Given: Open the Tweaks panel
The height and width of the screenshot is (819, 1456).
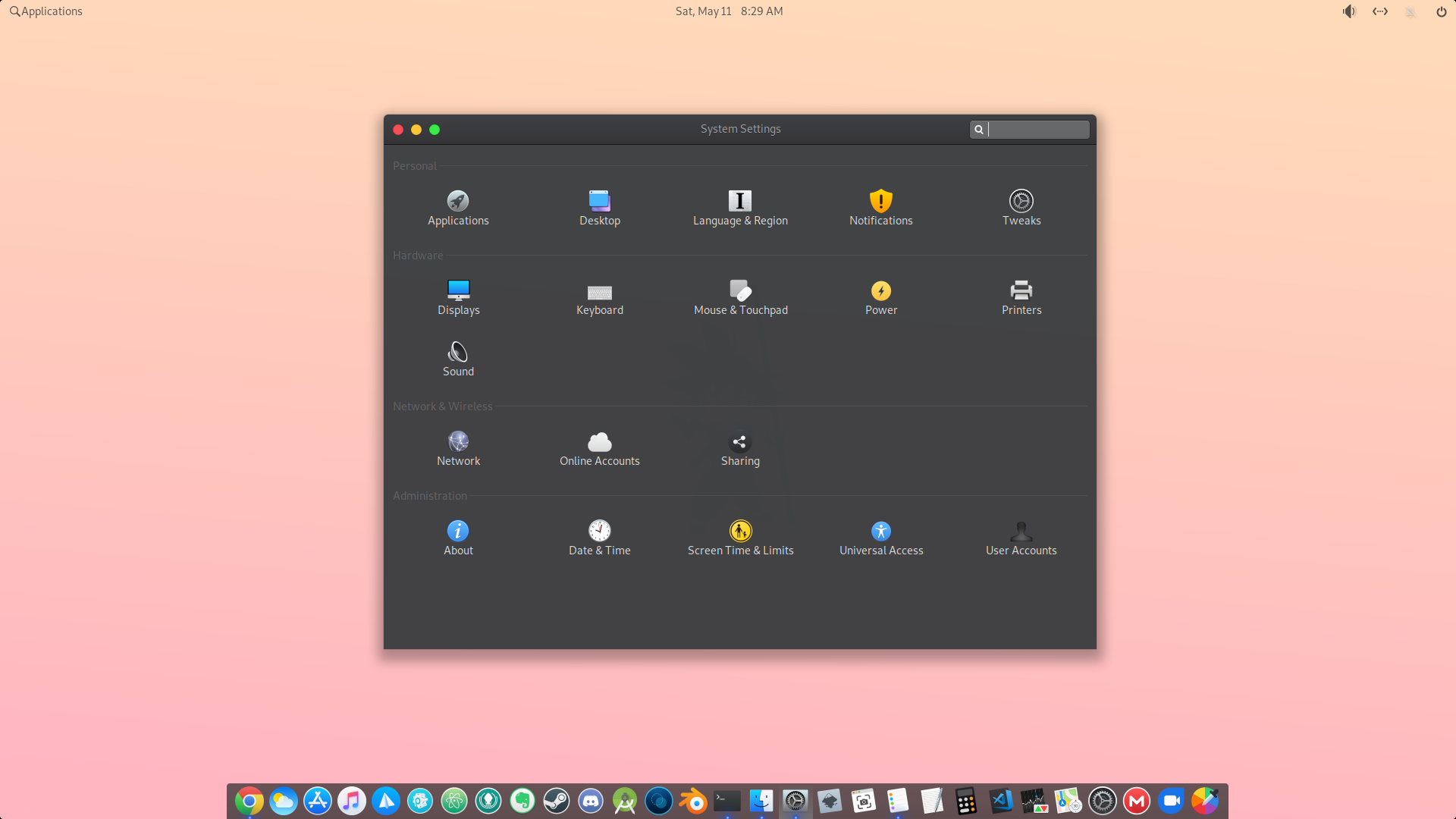Looking at the screenshot, I should [x=1021, y=208].
